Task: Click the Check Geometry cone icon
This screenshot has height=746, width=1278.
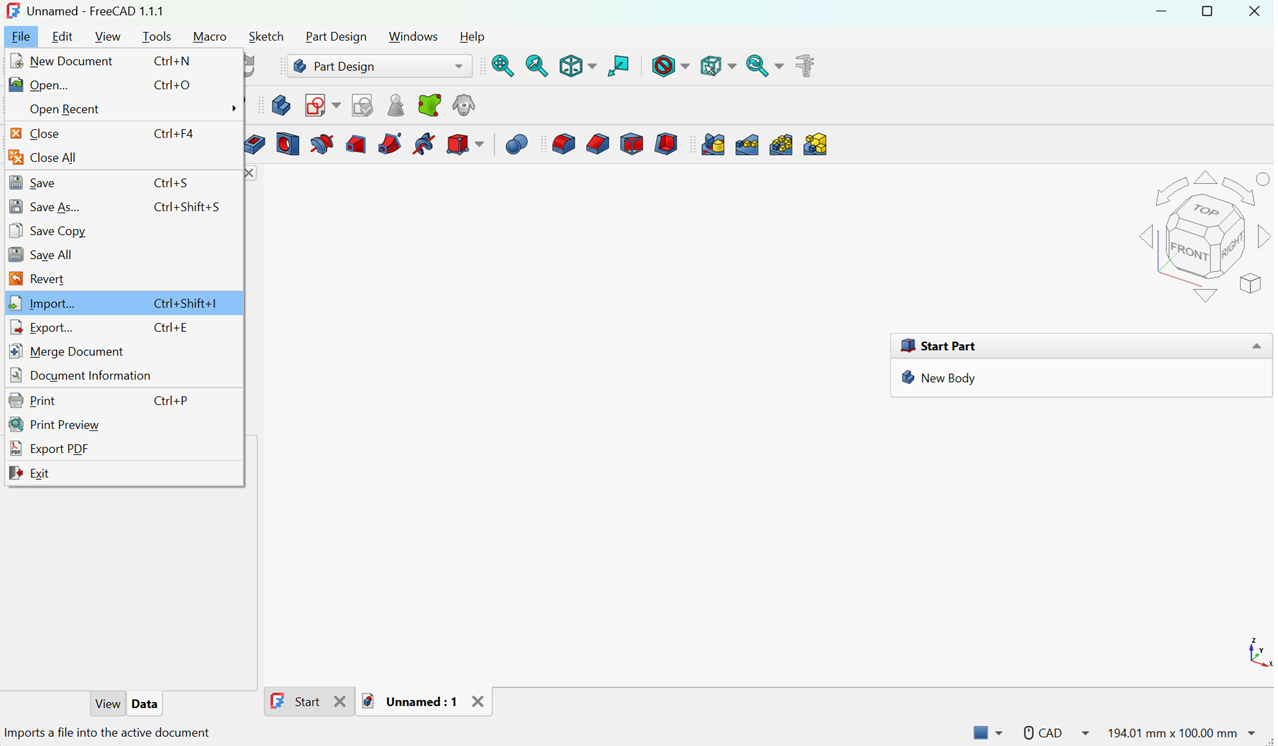Action: pos(396,105)
